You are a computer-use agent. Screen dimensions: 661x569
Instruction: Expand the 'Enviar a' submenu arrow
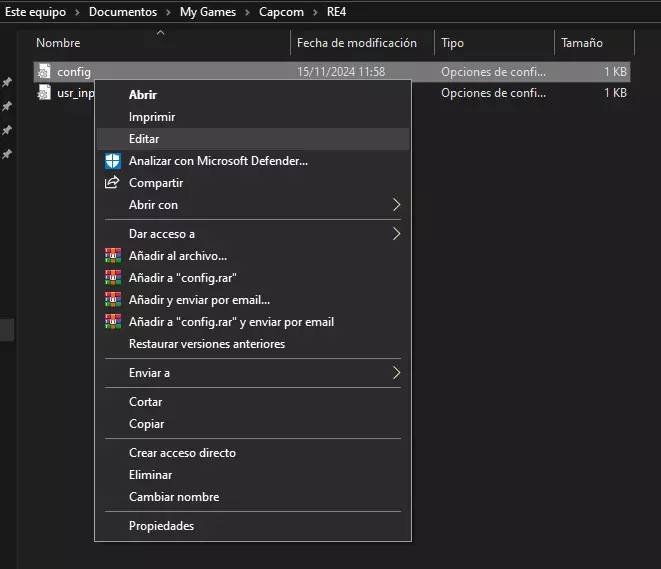pos(396,373)
